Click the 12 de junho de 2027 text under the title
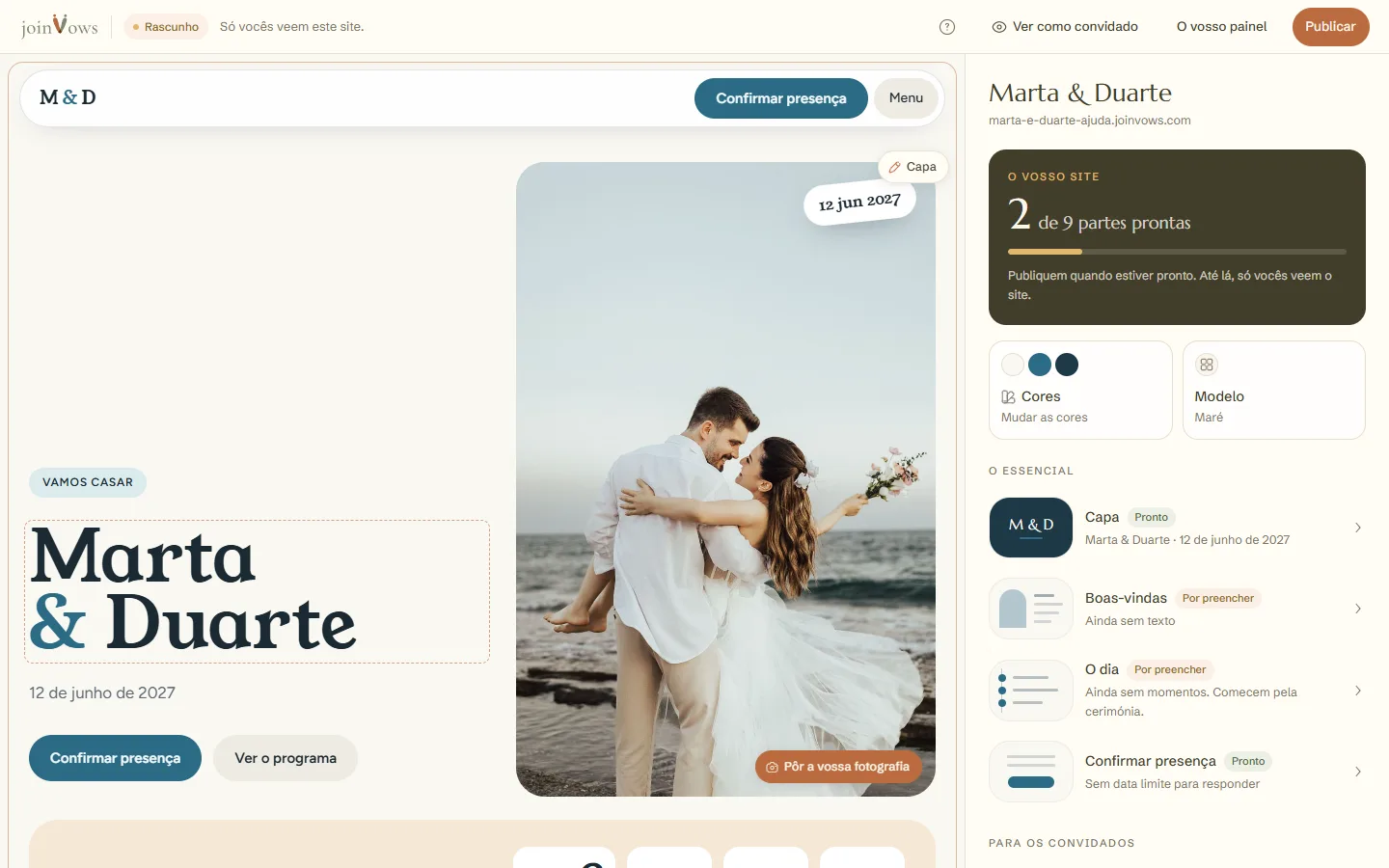Image resolution: width=1389 pixels, height=868 pixels. pos(102,692)
